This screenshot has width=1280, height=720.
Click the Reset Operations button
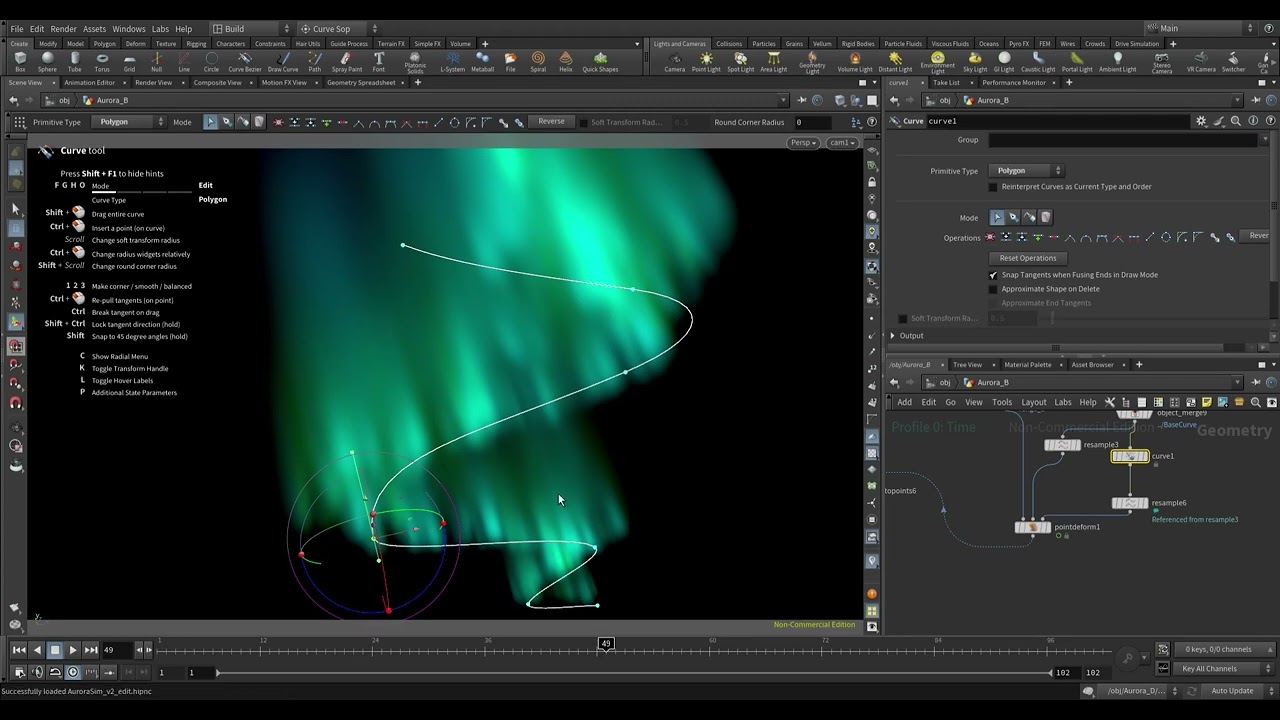tap(1027, 258)
